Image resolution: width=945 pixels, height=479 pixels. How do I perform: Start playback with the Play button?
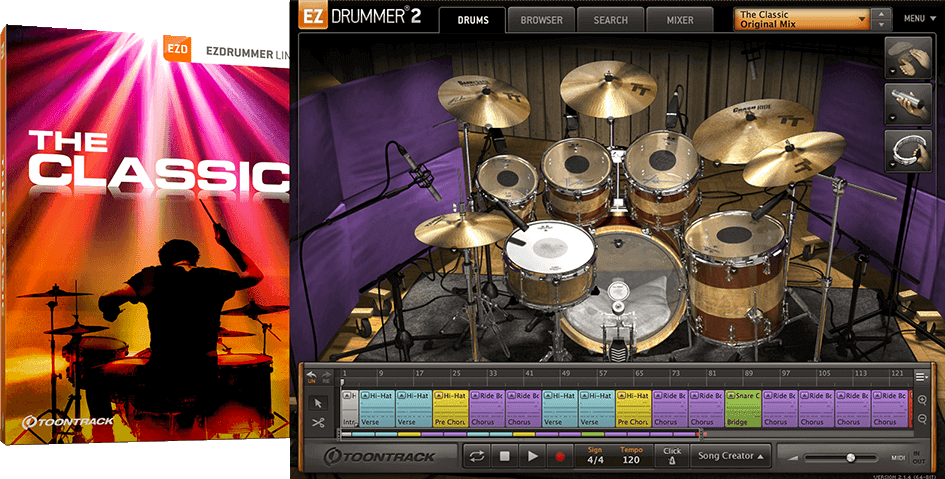tap(532, 456)
